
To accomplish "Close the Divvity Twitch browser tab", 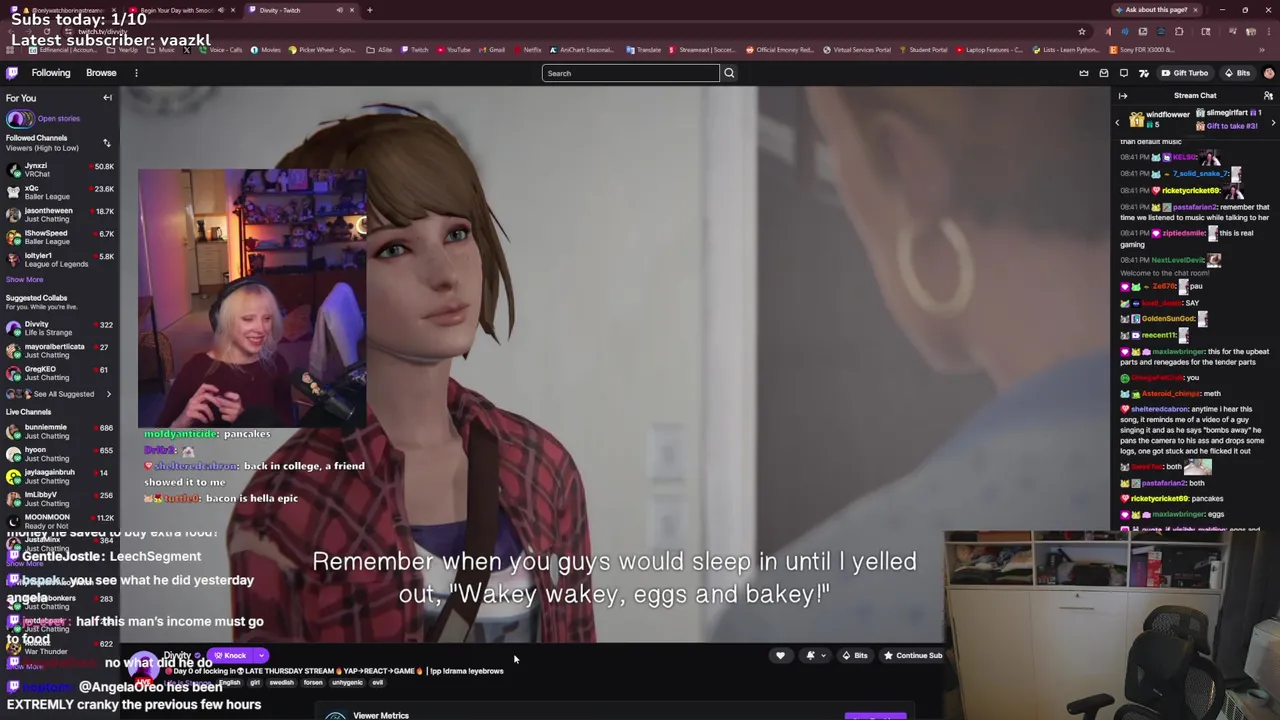I will (x=352, y=10).
